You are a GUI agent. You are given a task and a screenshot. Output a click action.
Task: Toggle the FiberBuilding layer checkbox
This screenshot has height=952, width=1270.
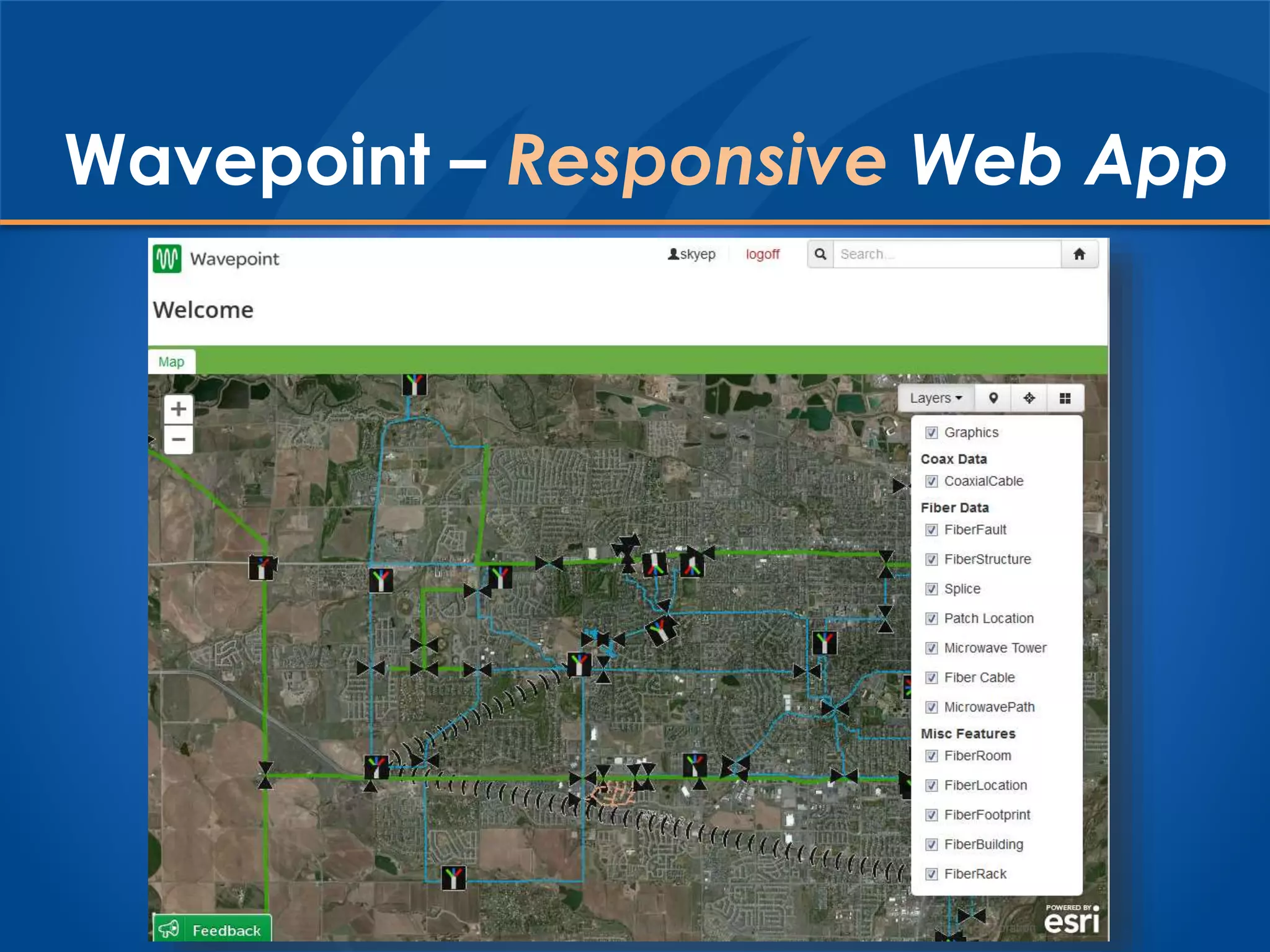click(931, 845)
